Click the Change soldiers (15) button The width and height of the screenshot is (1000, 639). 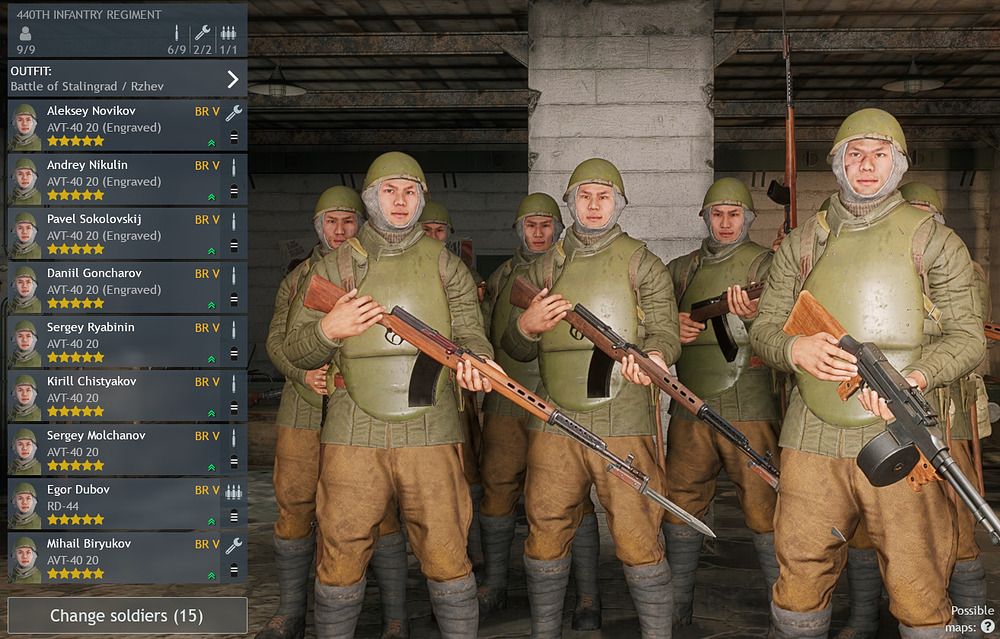tap(127, 615)
